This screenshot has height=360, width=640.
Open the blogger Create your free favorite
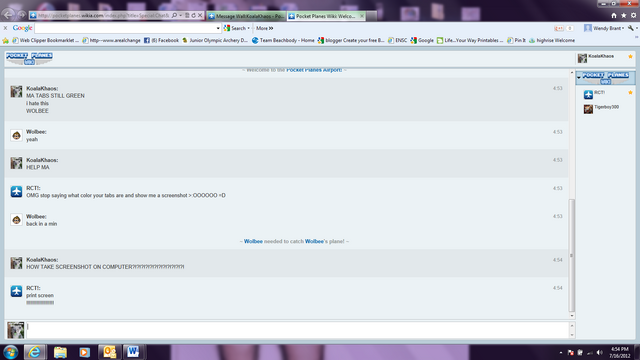pos(351,40)
